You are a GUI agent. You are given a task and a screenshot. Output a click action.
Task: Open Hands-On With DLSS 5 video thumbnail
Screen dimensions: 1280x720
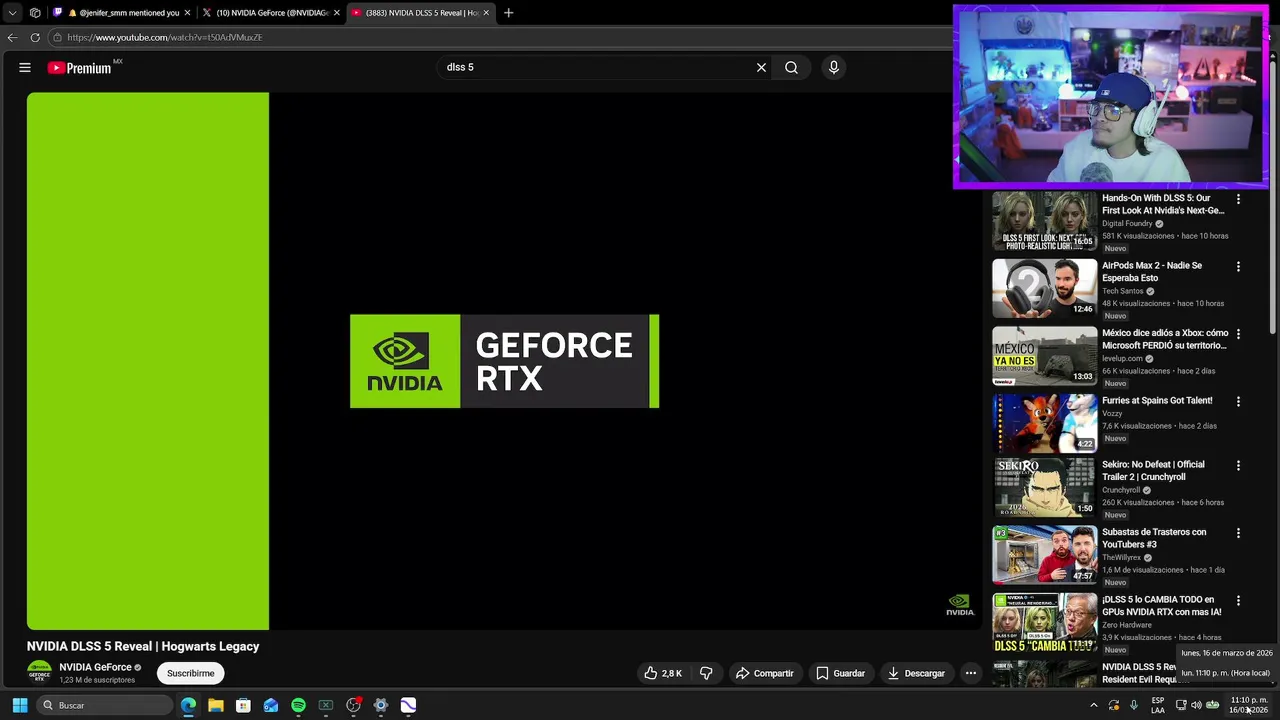[1044, 220]
